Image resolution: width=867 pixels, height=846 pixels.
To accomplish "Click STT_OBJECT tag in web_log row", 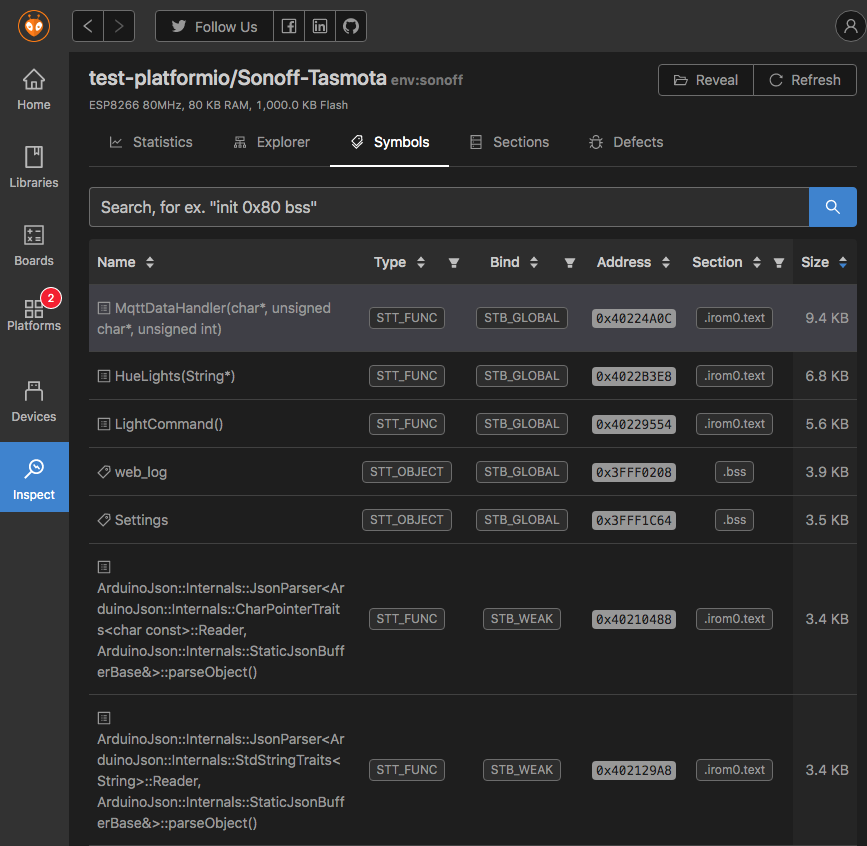I will (x=406, y=472).
